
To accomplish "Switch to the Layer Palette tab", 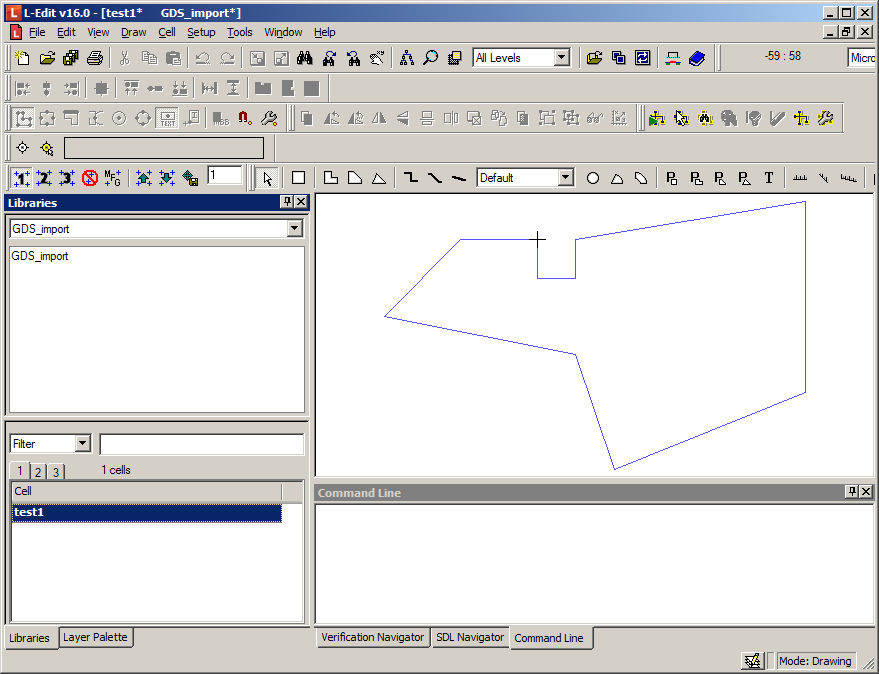I will 95,637.
